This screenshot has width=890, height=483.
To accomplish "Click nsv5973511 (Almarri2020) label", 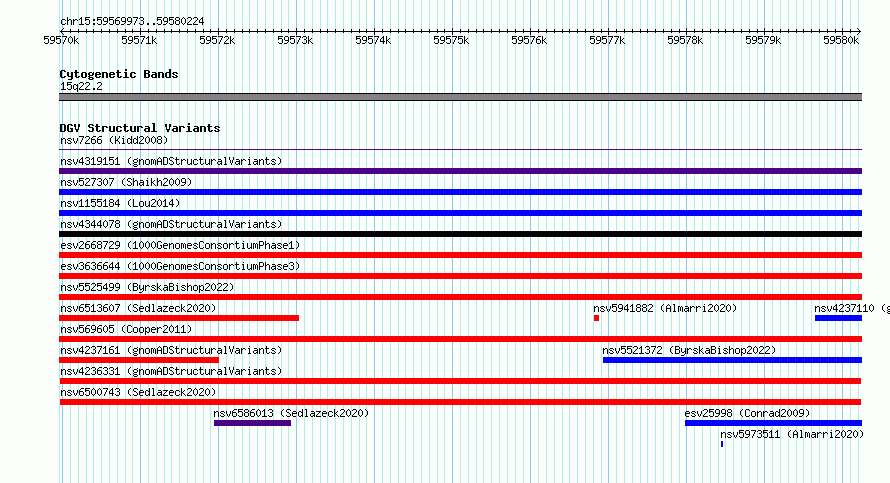I will [x=792, y=434].
